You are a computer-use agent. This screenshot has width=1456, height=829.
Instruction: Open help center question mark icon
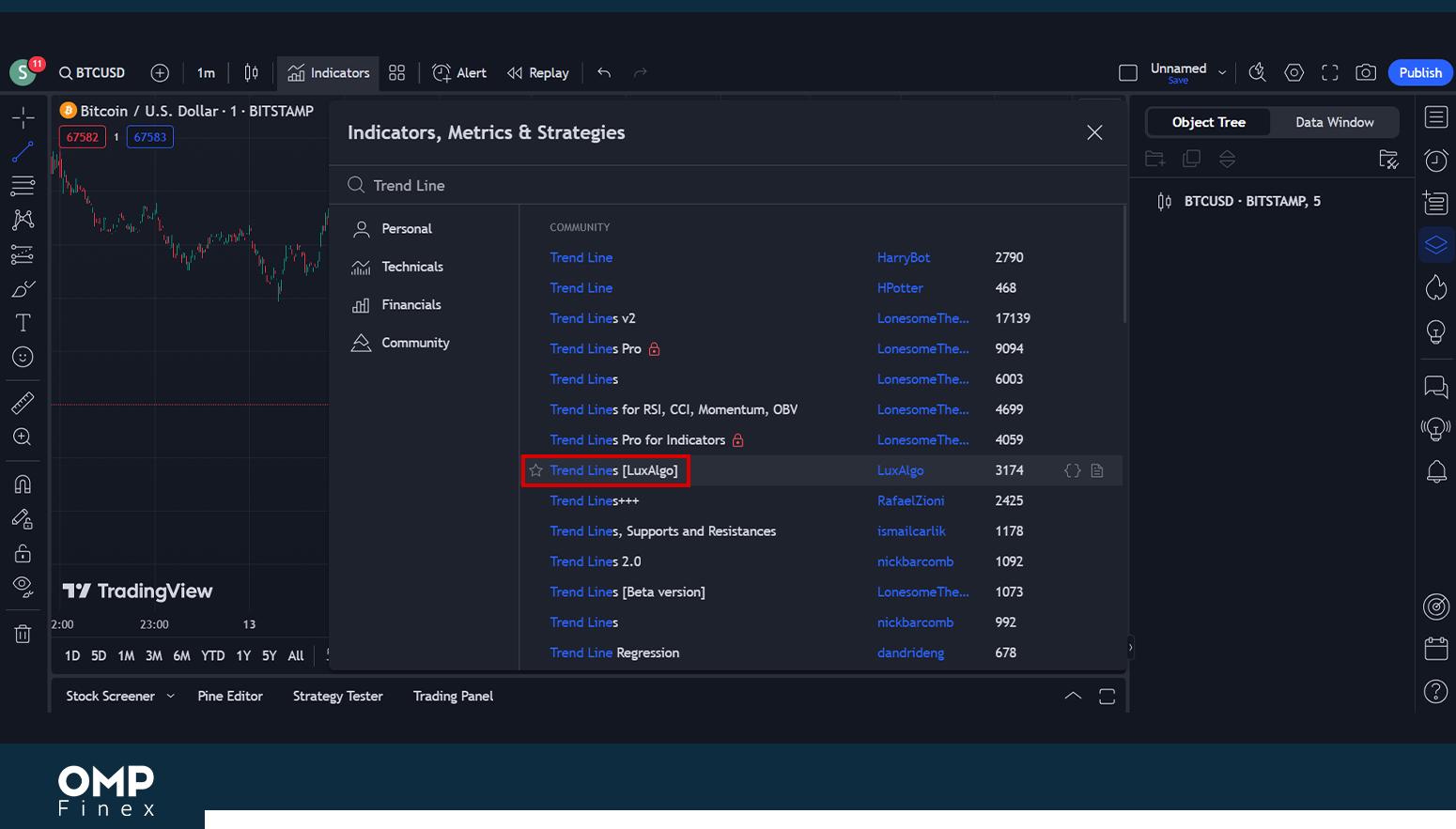(x=1435, y=692)
